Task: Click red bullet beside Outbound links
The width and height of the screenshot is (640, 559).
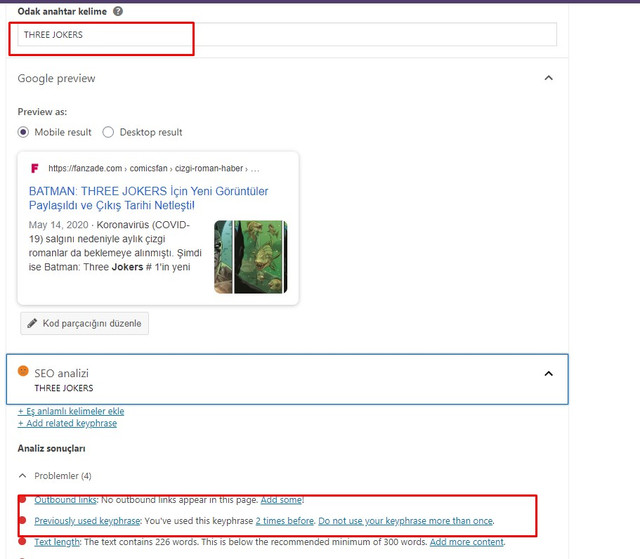Action: 22,499
